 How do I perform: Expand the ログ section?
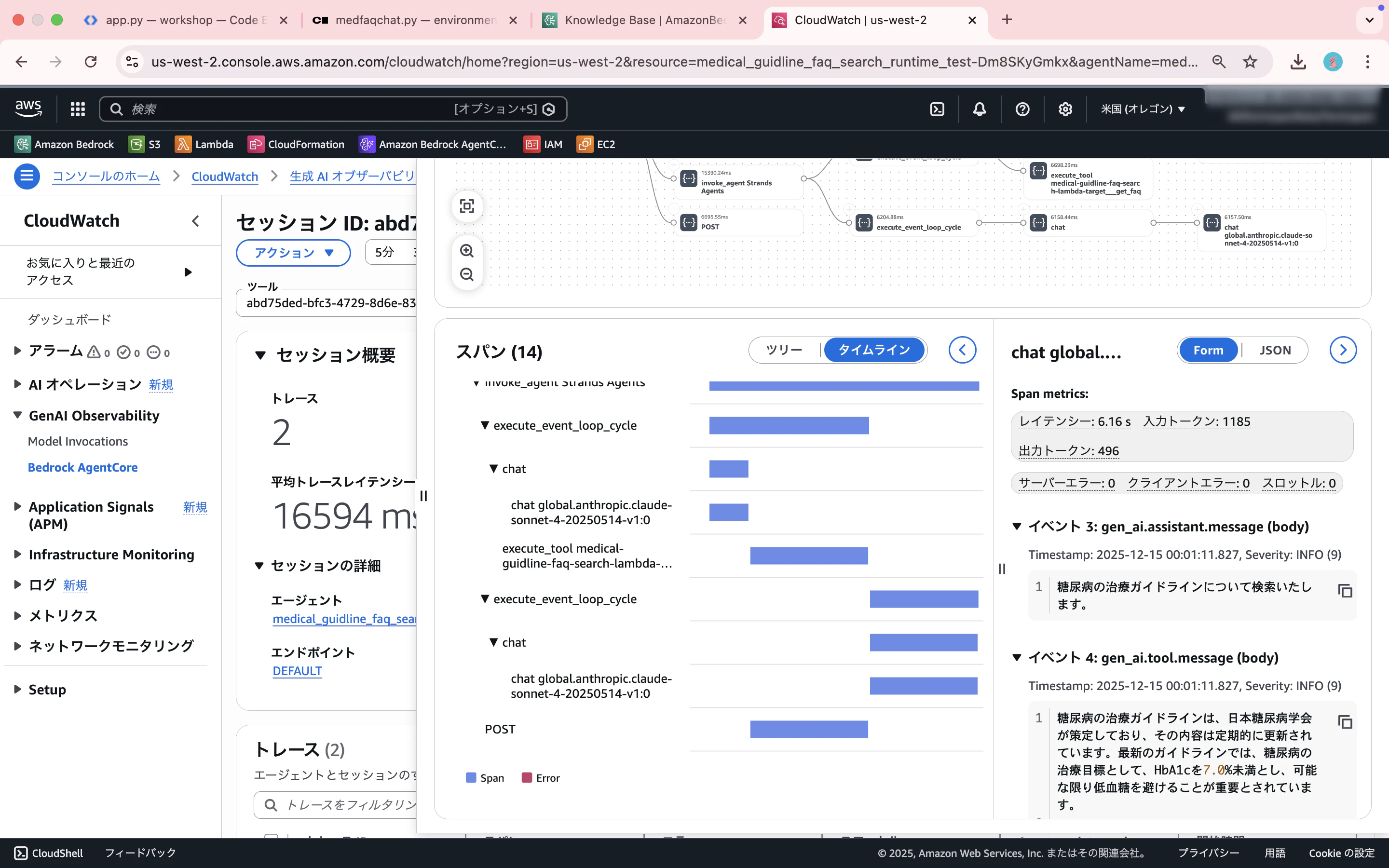click(x=17, y=584)
